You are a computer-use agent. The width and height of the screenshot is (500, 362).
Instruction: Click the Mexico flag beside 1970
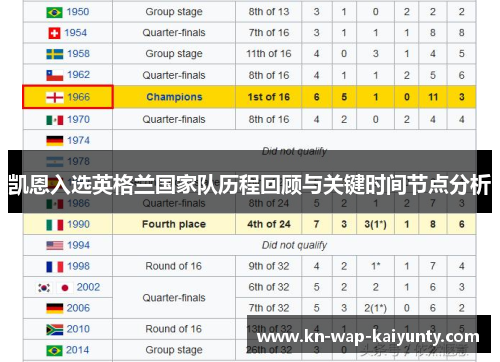(x=54, y=120)
